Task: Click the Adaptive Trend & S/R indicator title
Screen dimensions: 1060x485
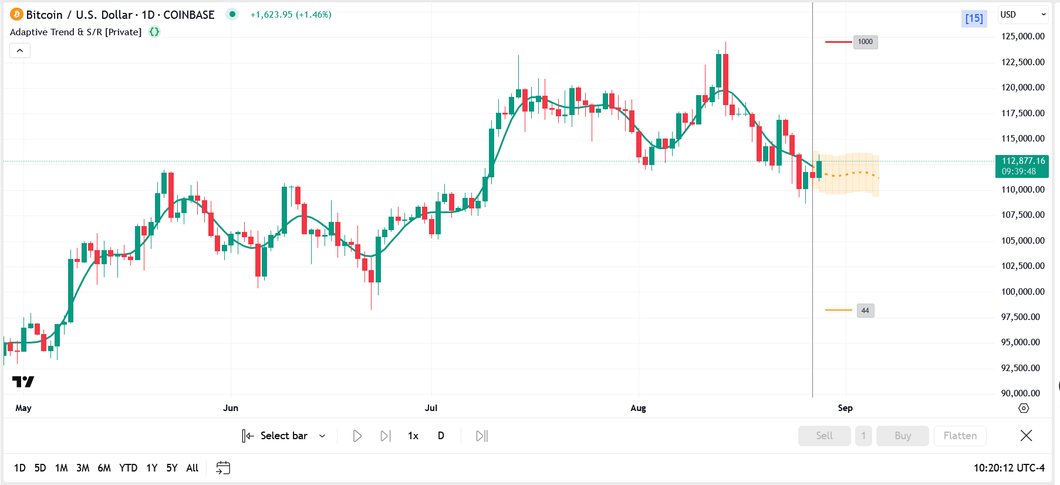Action: [x=75, y=32]
